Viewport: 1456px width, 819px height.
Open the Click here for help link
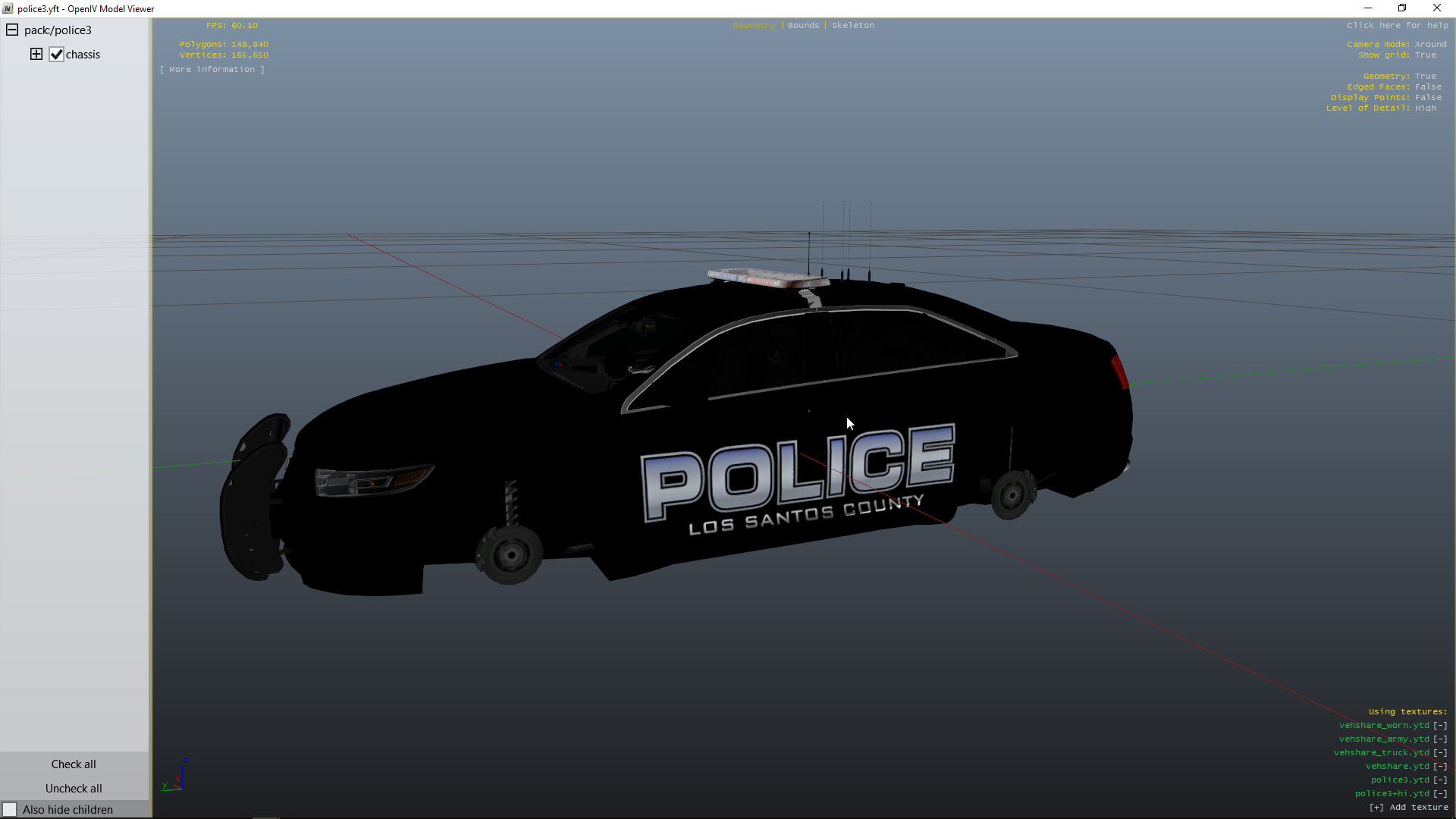click(x=1397, y=26)
